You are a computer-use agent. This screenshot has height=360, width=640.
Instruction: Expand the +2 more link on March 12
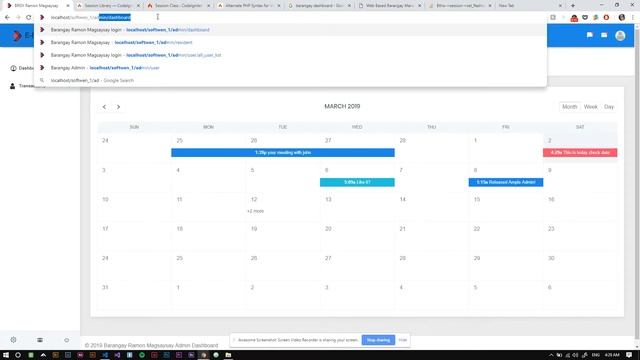click(256, 211)
